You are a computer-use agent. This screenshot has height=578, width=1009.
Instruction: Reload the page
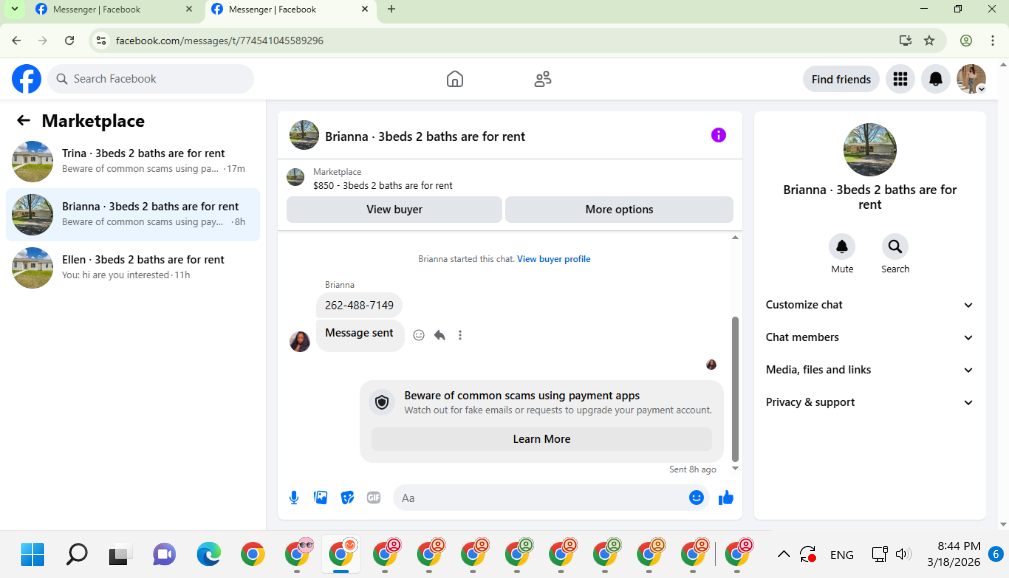pyautogui.click(x=69, y=41)
